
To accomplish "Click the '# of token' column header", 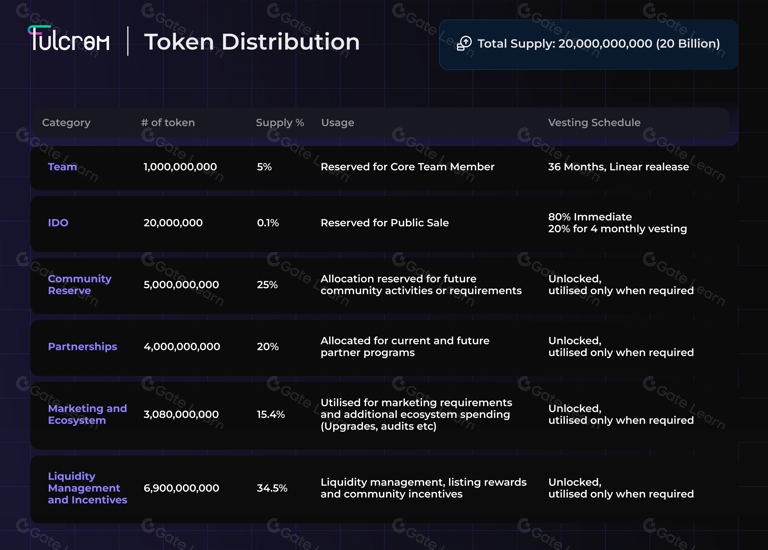I will (168, 122).
